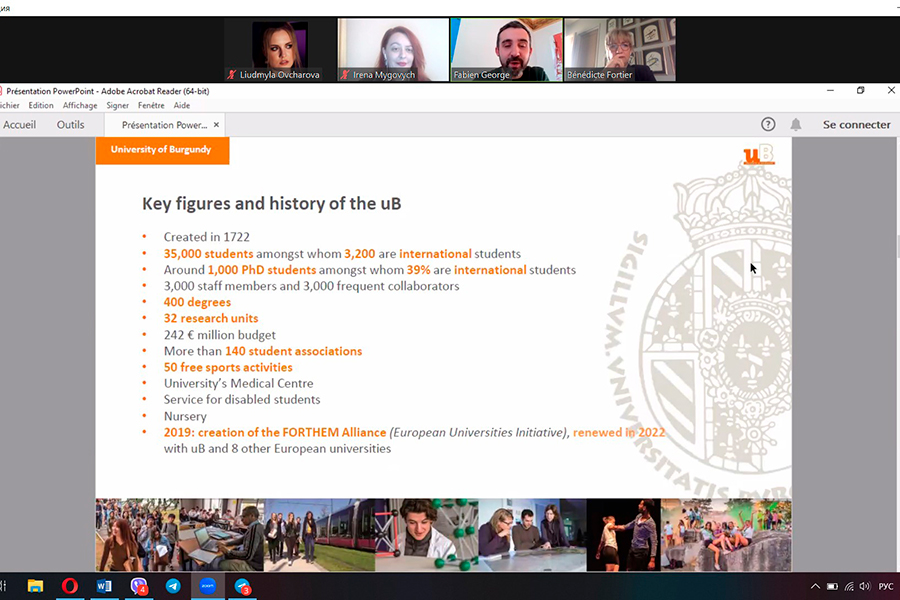Open the Signer menu
The height and width of the screenshot is (600, 900).
point(117,106)
